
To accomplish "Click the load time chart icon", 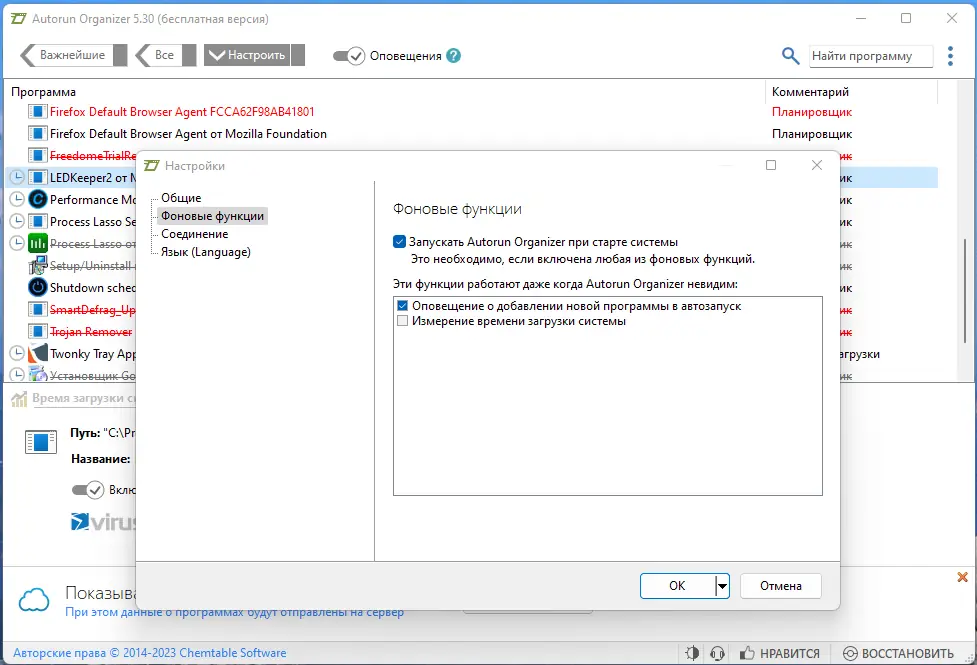I will [19, 398].
